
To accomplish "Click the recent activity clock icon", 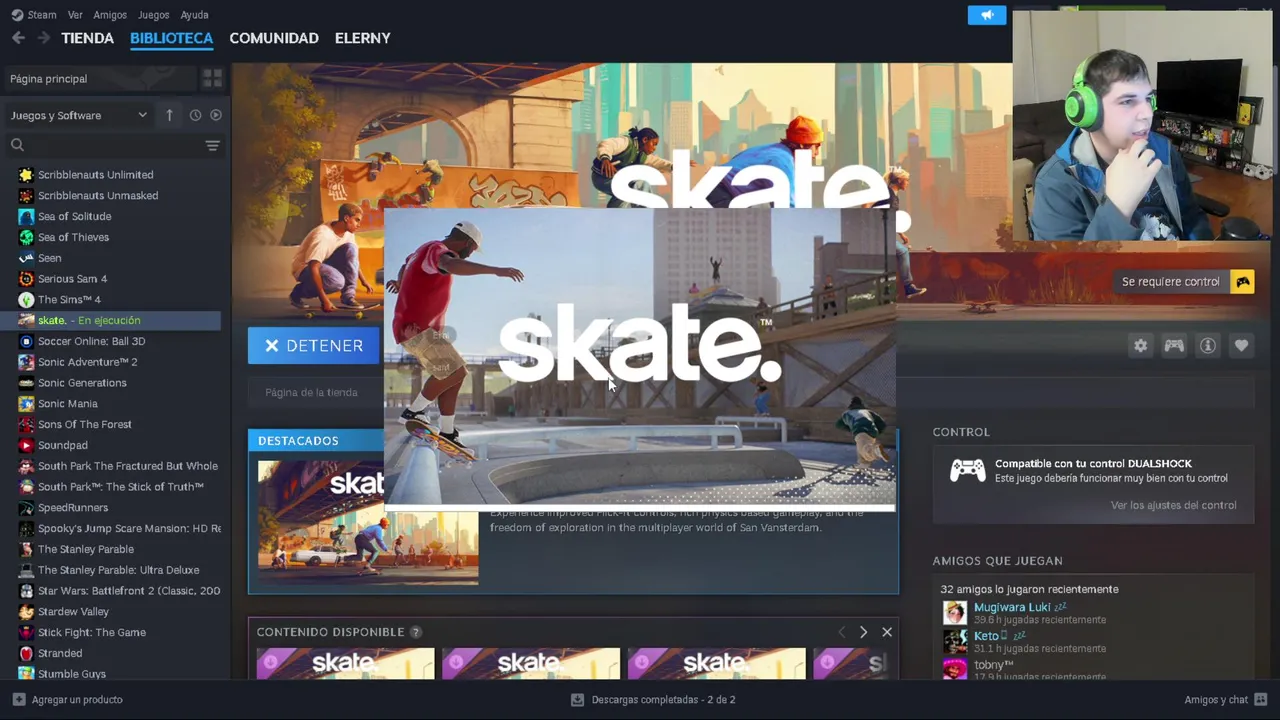I will pyautogui.click(x=195, y=116).
